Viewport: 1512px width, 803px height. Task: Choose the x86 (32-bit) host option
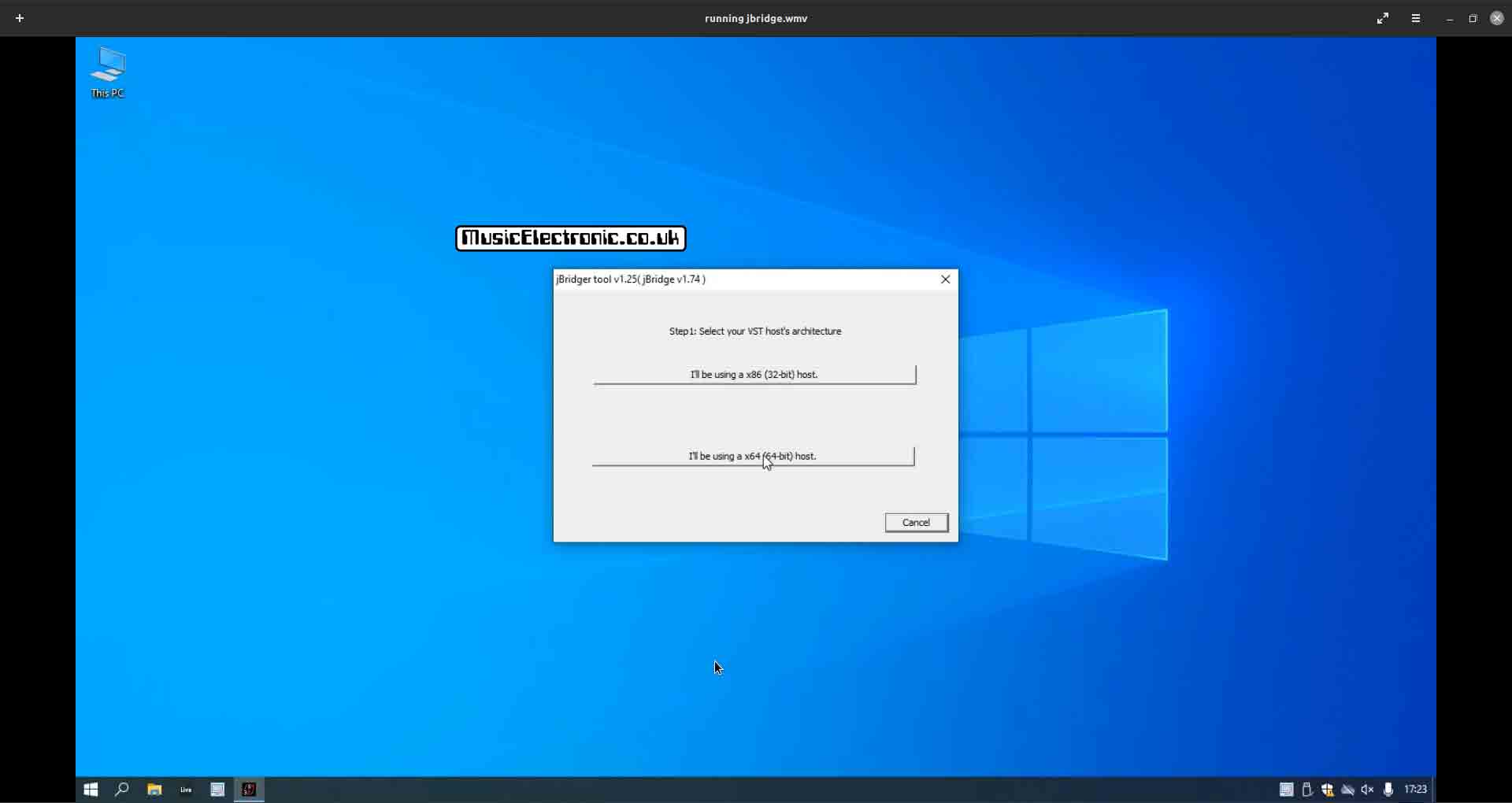(754, 375)
